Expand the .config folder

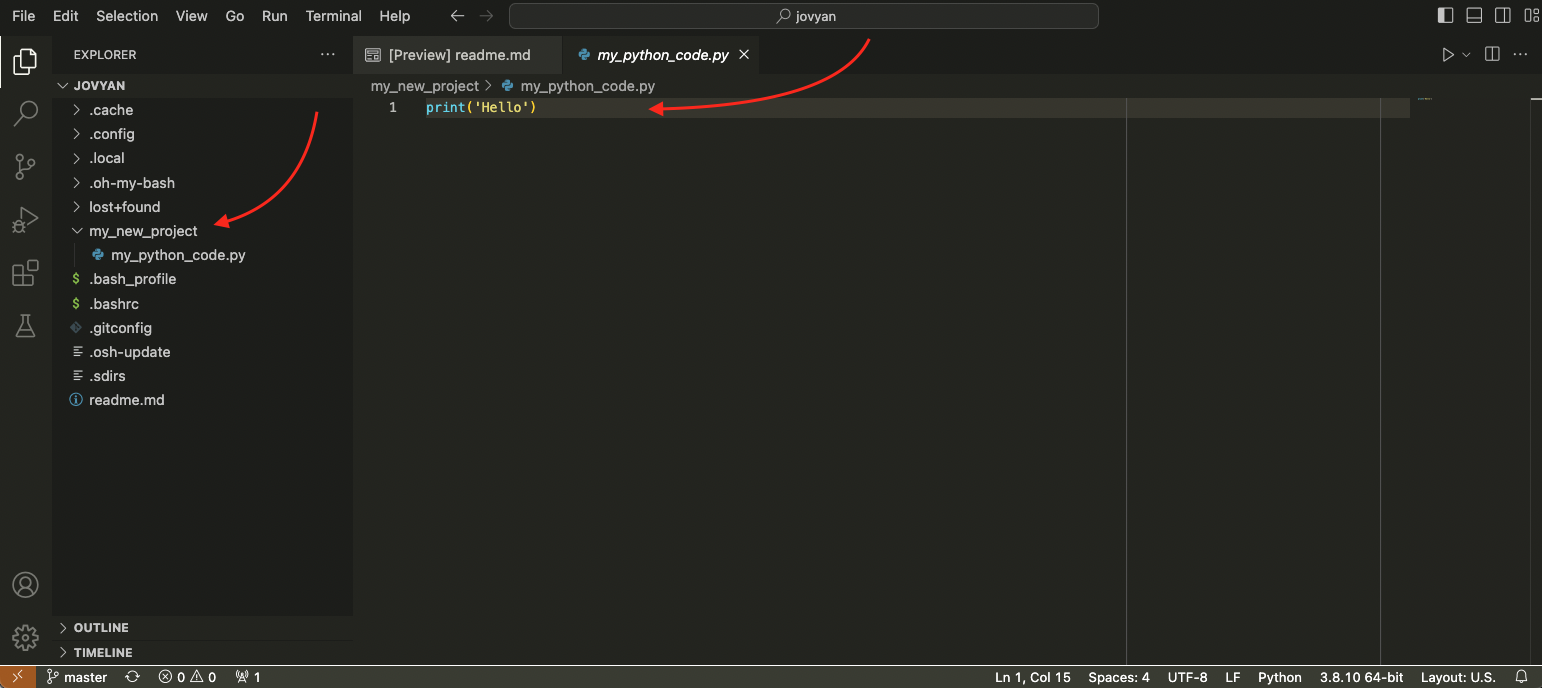click(x=203, y=134)
